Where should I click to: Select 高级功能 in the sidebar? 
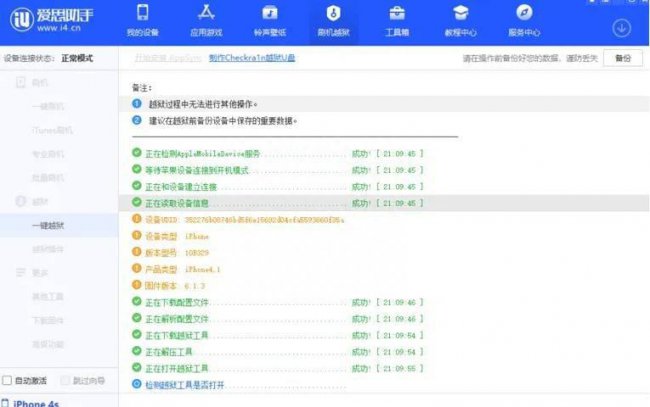[48, 344]
